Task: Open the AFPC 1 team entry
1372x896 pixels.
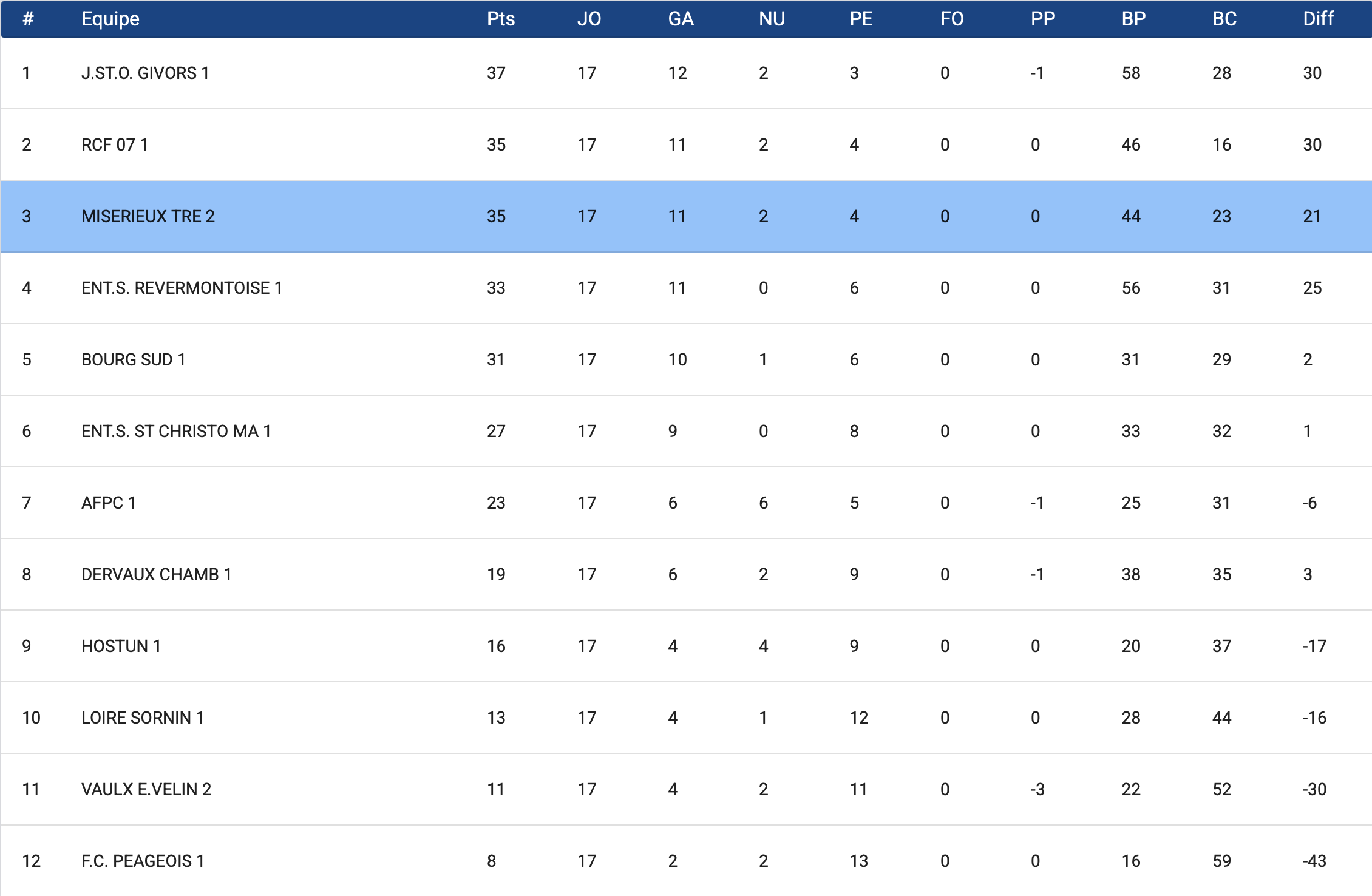Action: pyautogui.click(x=109, y=503)
